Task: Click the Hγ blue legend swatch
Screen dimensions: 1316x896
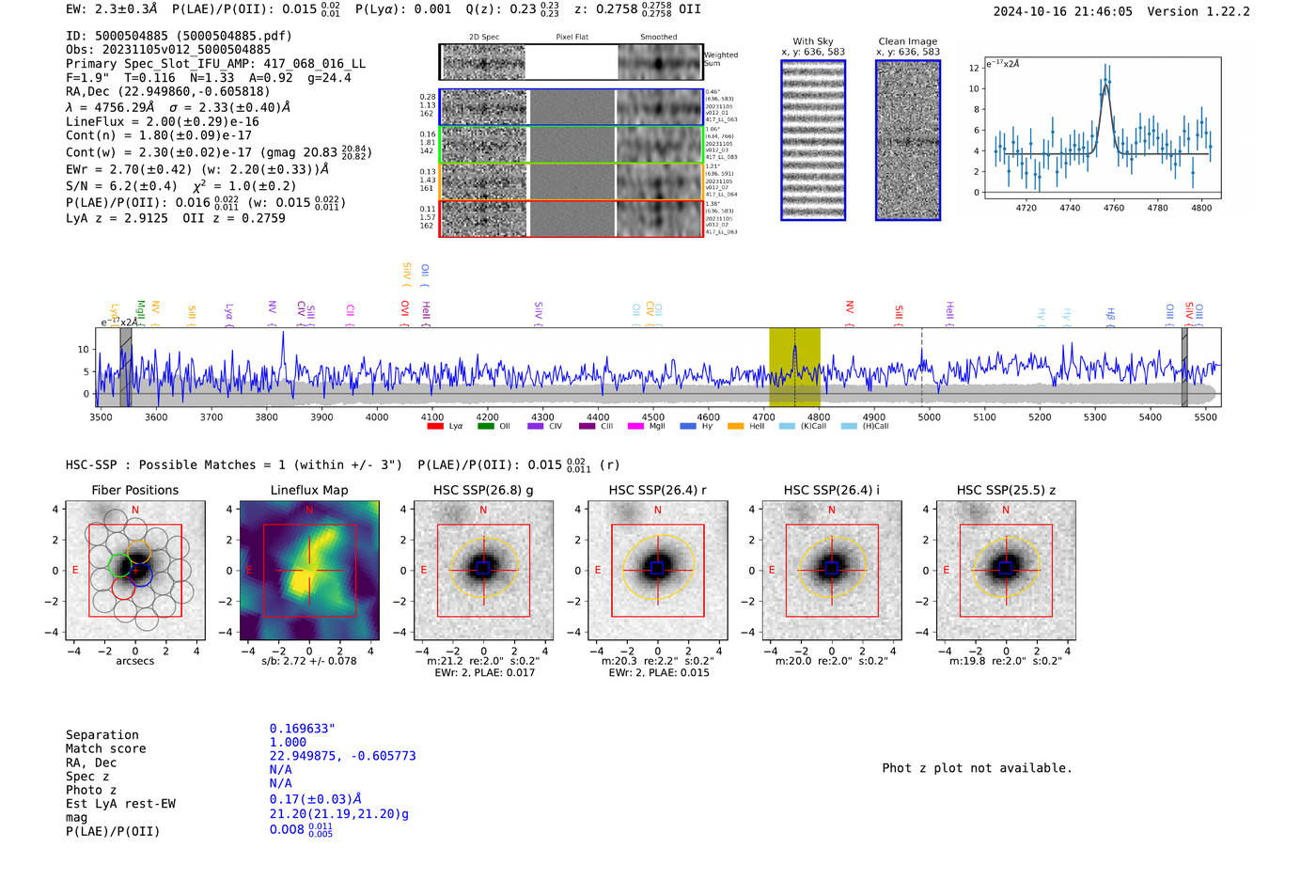Action: pos(688,426)
